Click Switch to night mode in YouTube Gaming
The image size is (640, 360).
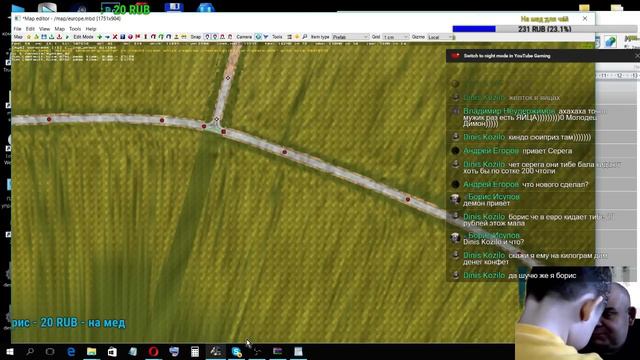507,56
